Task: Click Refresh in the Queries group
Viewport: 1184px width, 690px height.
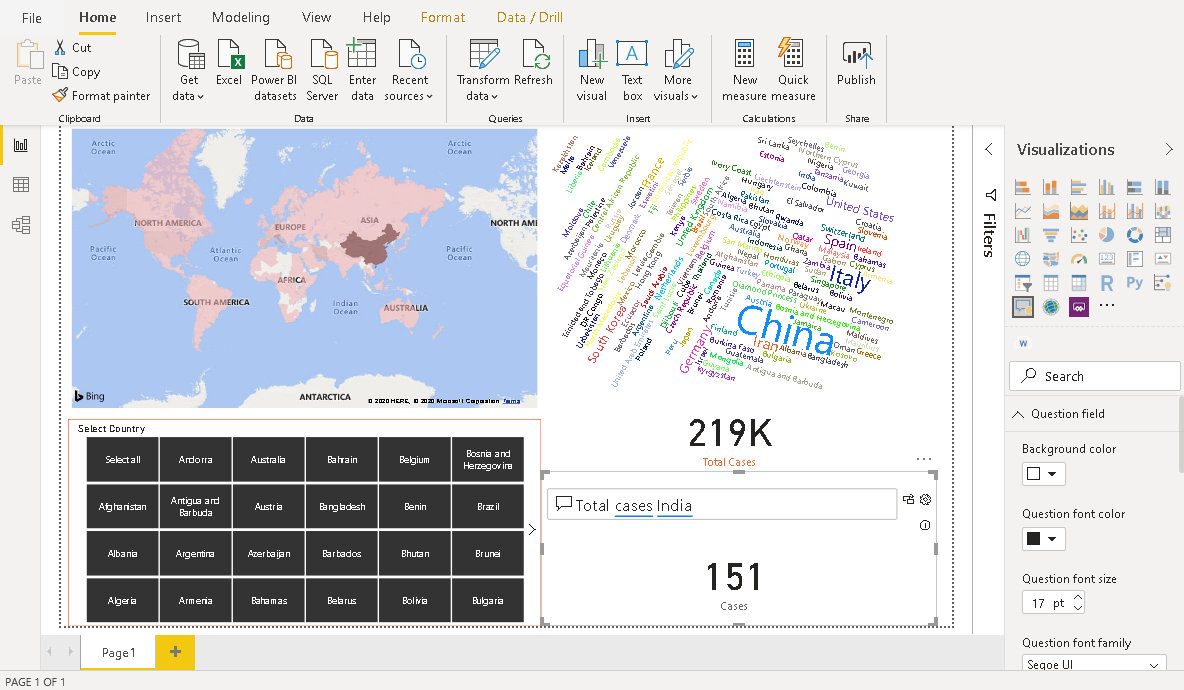Action: pyautogui.click(x=533, y=63)
